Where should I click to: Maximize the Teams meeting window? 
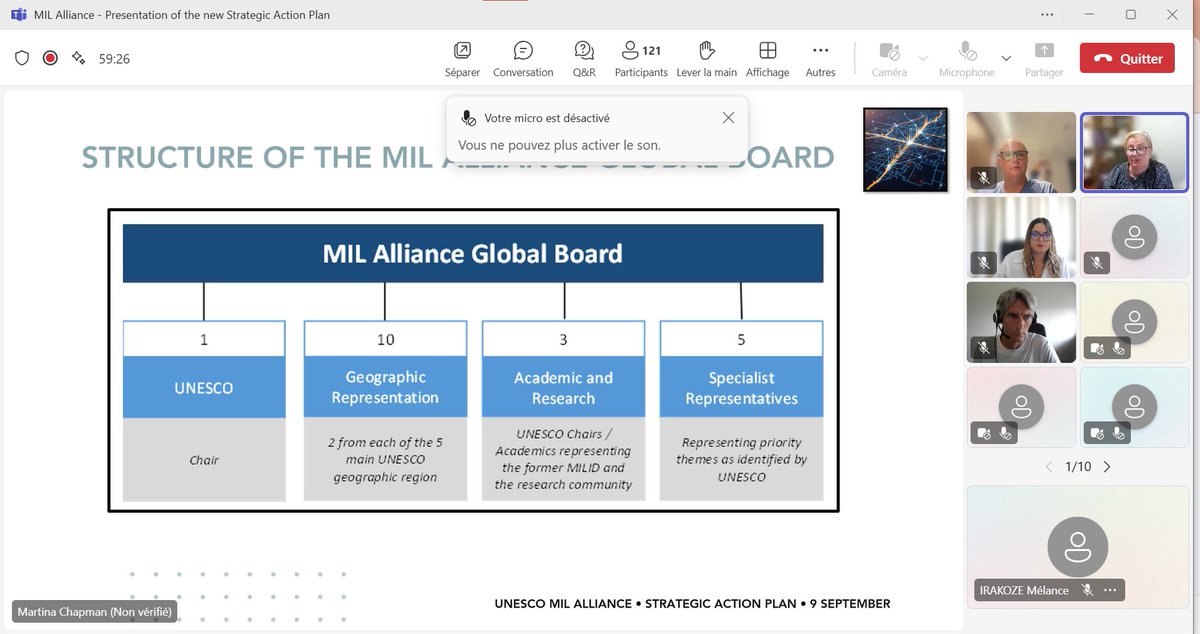tap(1131, 14)
